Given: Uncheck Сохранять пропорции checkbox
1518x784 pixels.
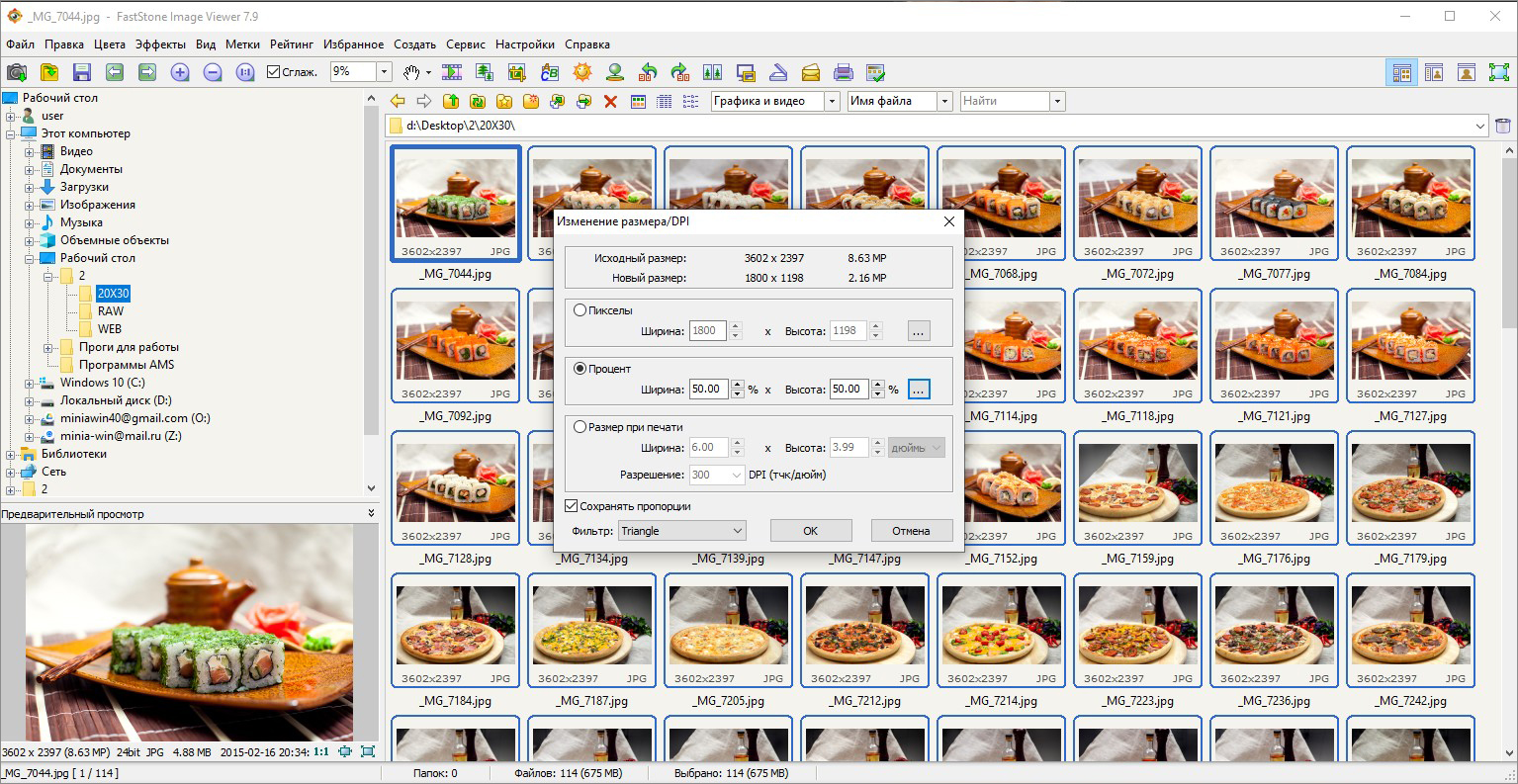Looking at the screenshot, I should pos(572,506).
